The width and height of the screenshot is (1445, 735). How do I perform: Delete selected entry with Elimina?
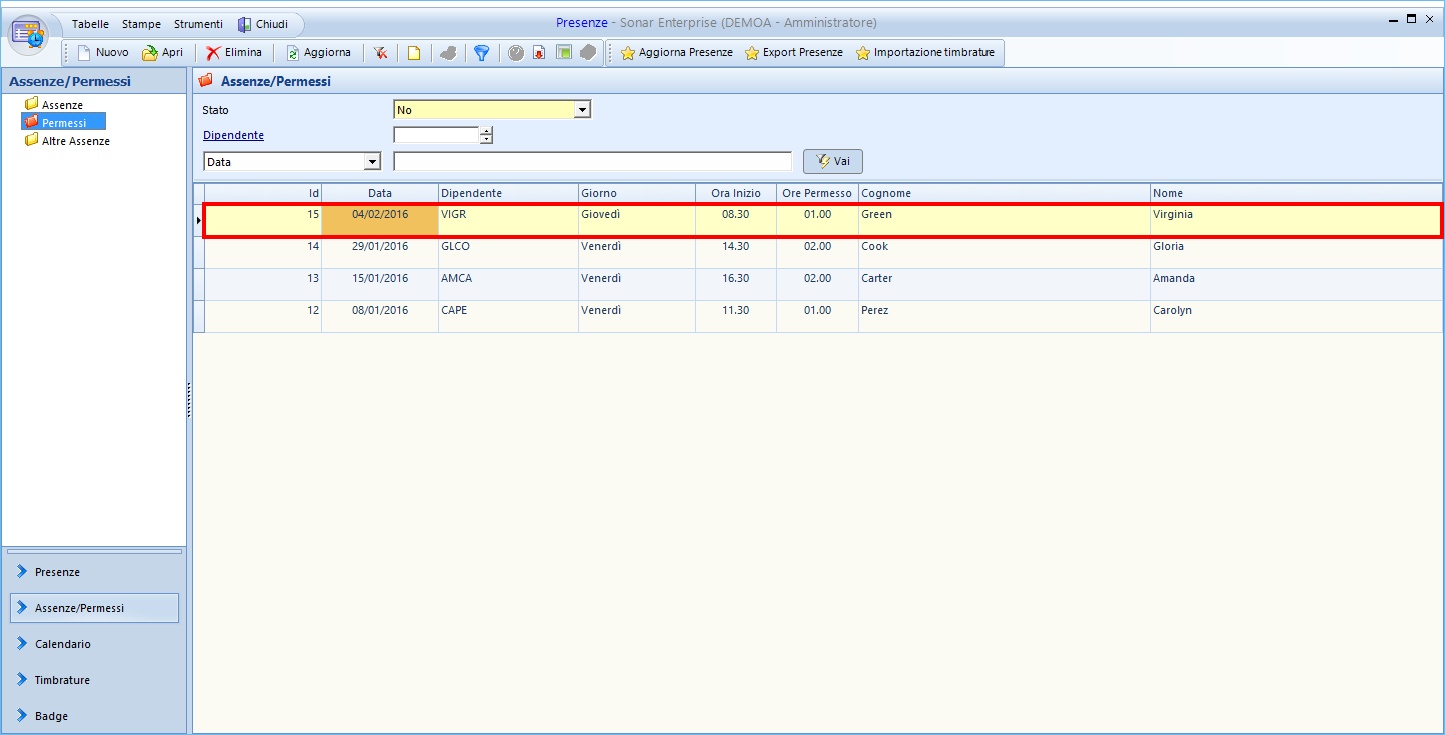[x=234, y=53]
